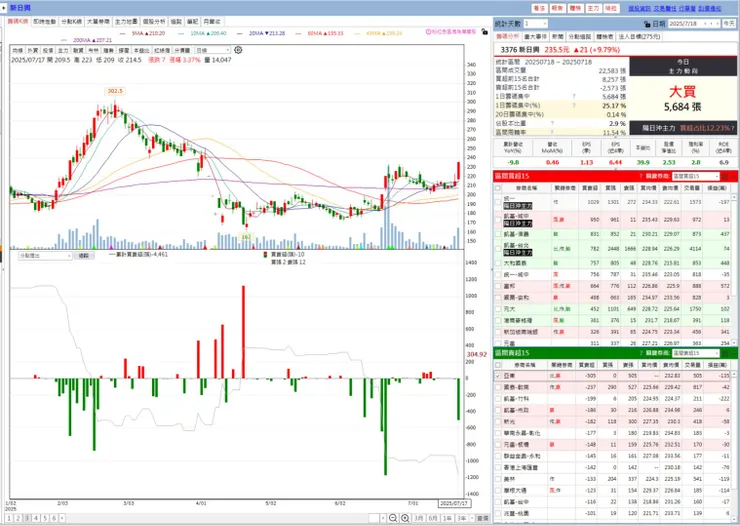This screenshot has height=526, width=740.
Task: Click the arrow icon left of 新日興 title
Action: 4,8
